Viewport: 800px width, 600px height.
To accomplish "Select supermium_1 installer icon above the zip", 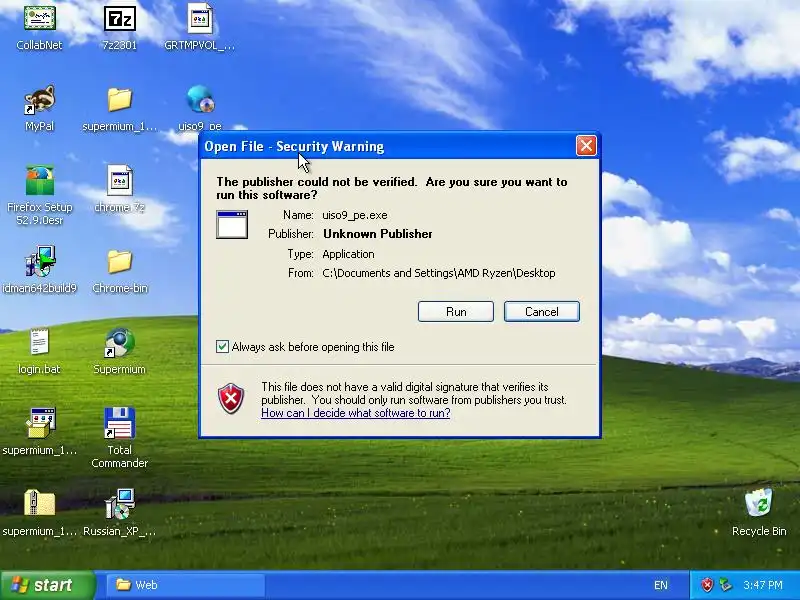I will 39,423.
